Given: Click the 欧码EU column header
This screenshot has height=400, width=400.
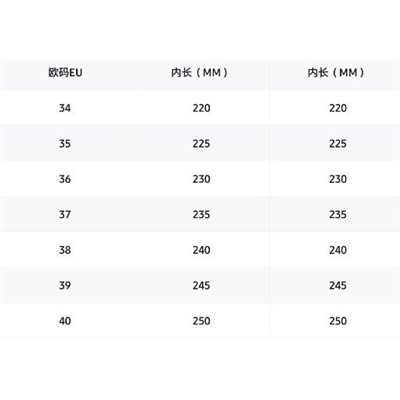Looking at the screenshot, I should click(65, 72).
